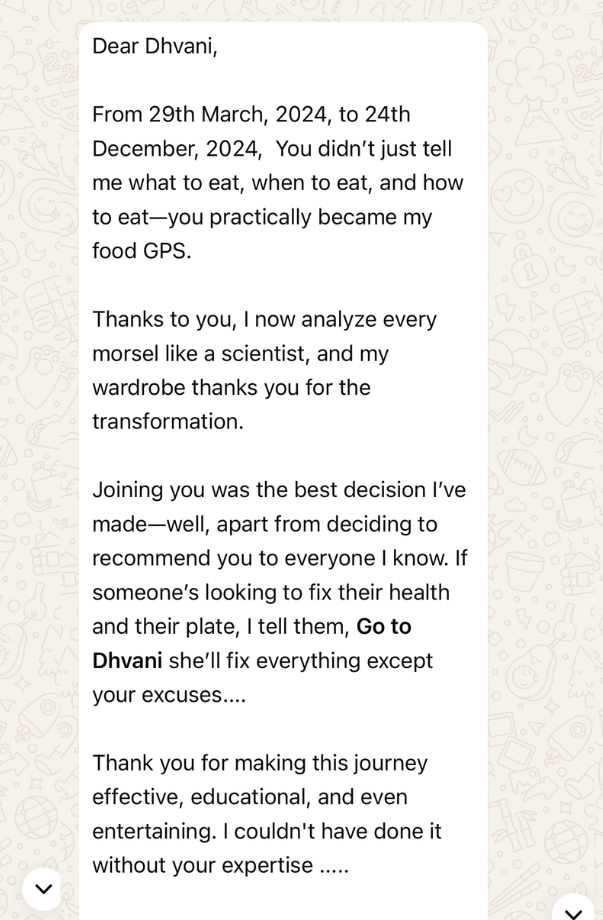Viewport: 603px width, 920px height.
Task: Tap the 'December, 2024' date text
Action: coord(176,149)
